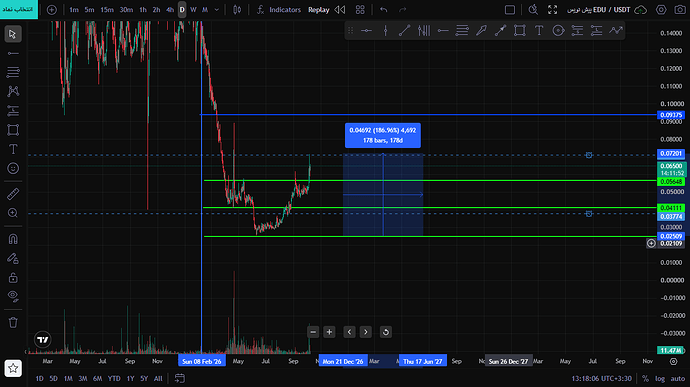This screenshot has width=690, height=387.
Task: Select the 1m timeframe
Action: tap(74, 10)
